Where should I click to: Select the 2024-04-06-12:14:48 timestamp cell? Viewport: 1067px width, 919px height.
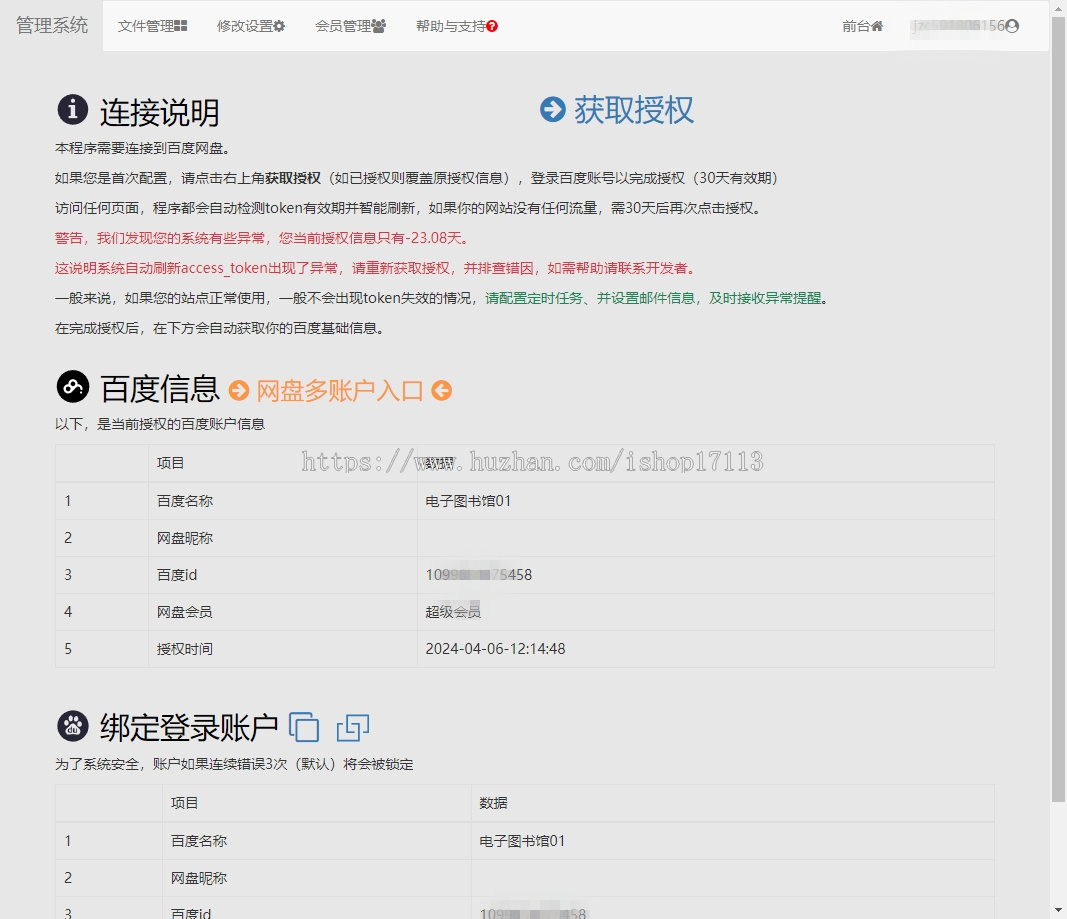point(706,649)
